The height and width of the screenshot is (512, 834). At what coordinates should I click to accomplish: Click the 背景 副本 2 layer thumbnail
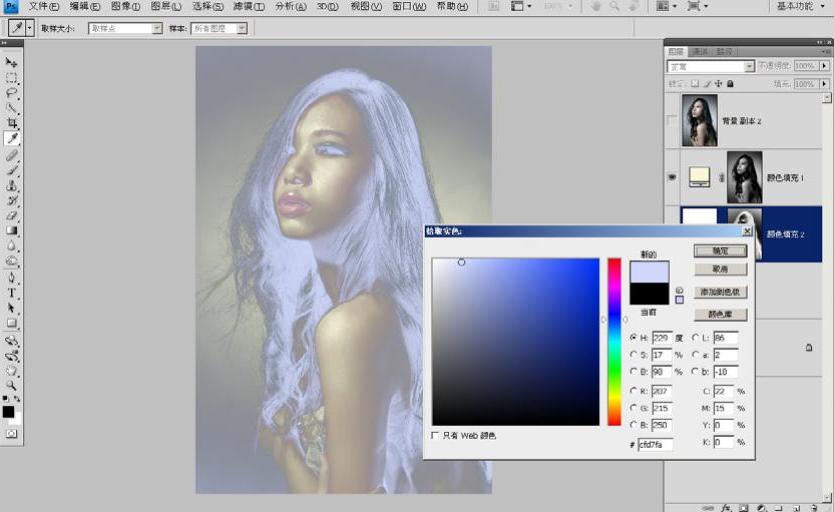[699, 121]
